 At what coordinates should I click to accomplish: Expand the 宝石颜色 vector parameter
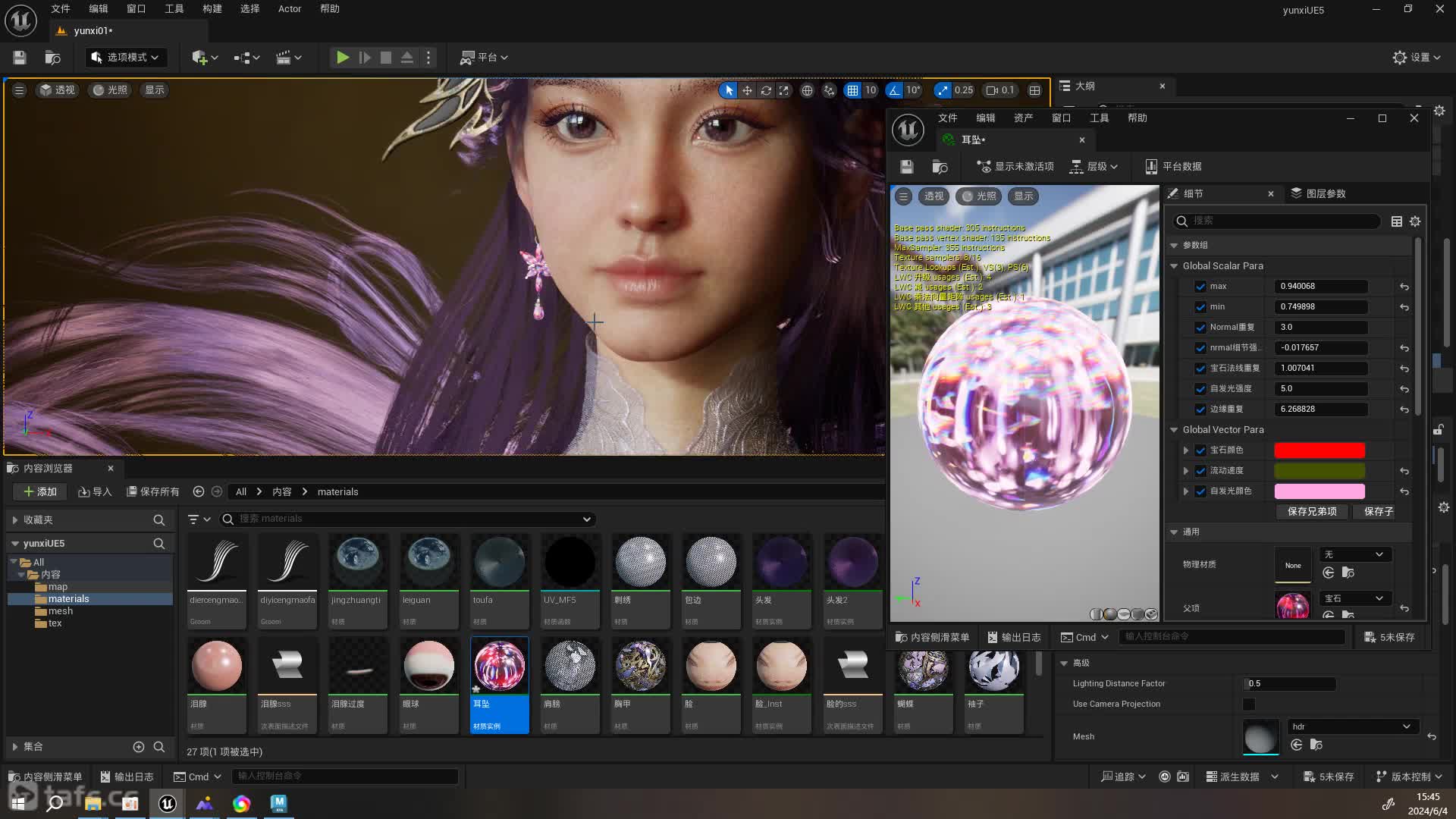[1186, 450]
